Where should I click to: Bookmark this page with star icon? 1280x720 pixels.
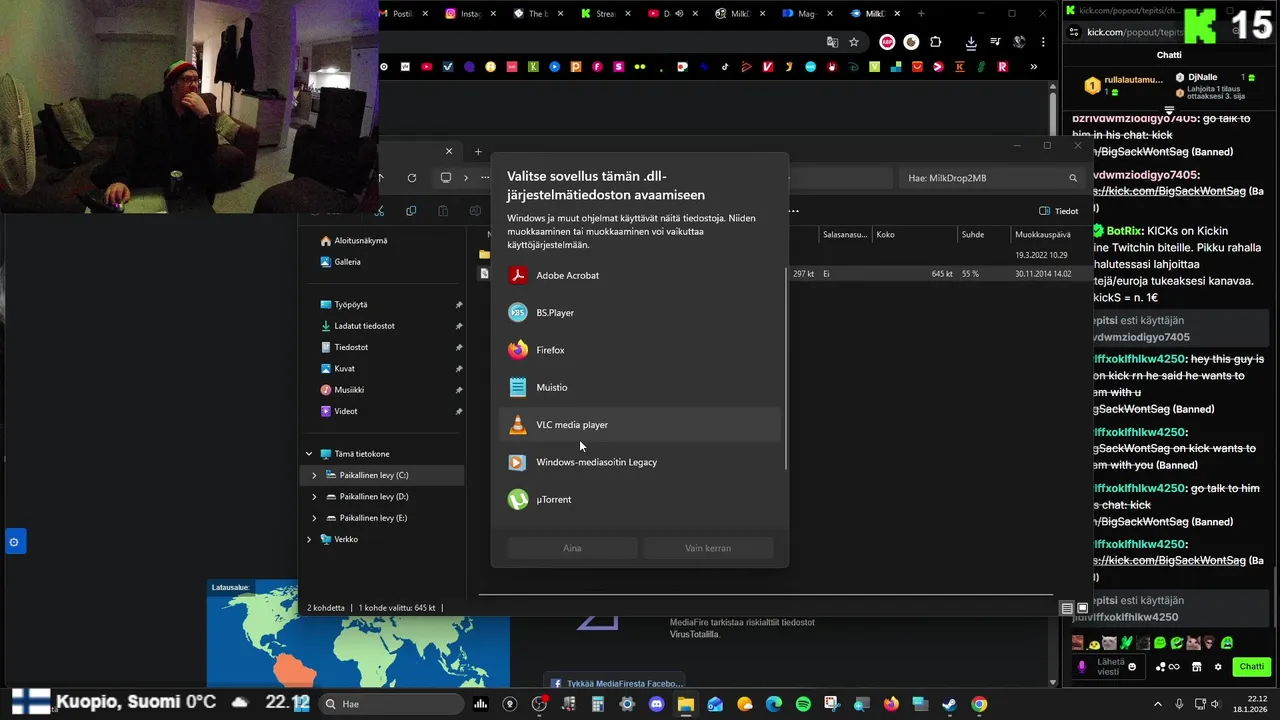tap(854, 42)
